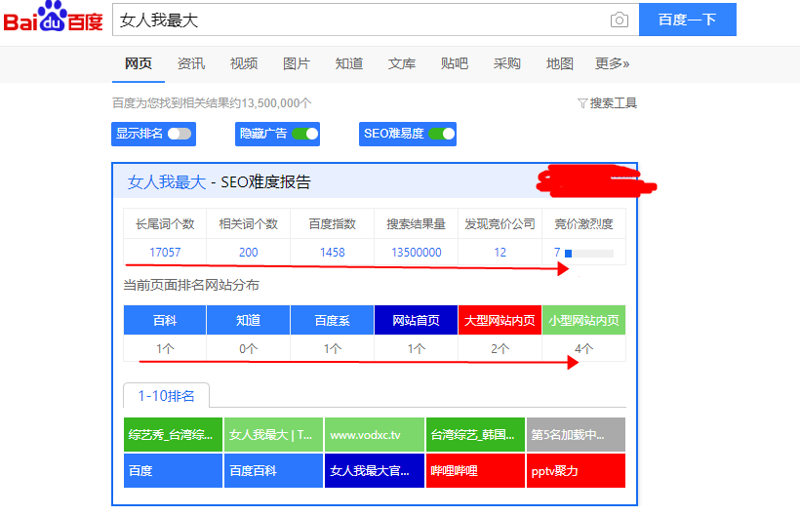800x516 pixels.
Task: Open ranking result 台湾综艺_韩国...
Action: click(x=475, y=434)
